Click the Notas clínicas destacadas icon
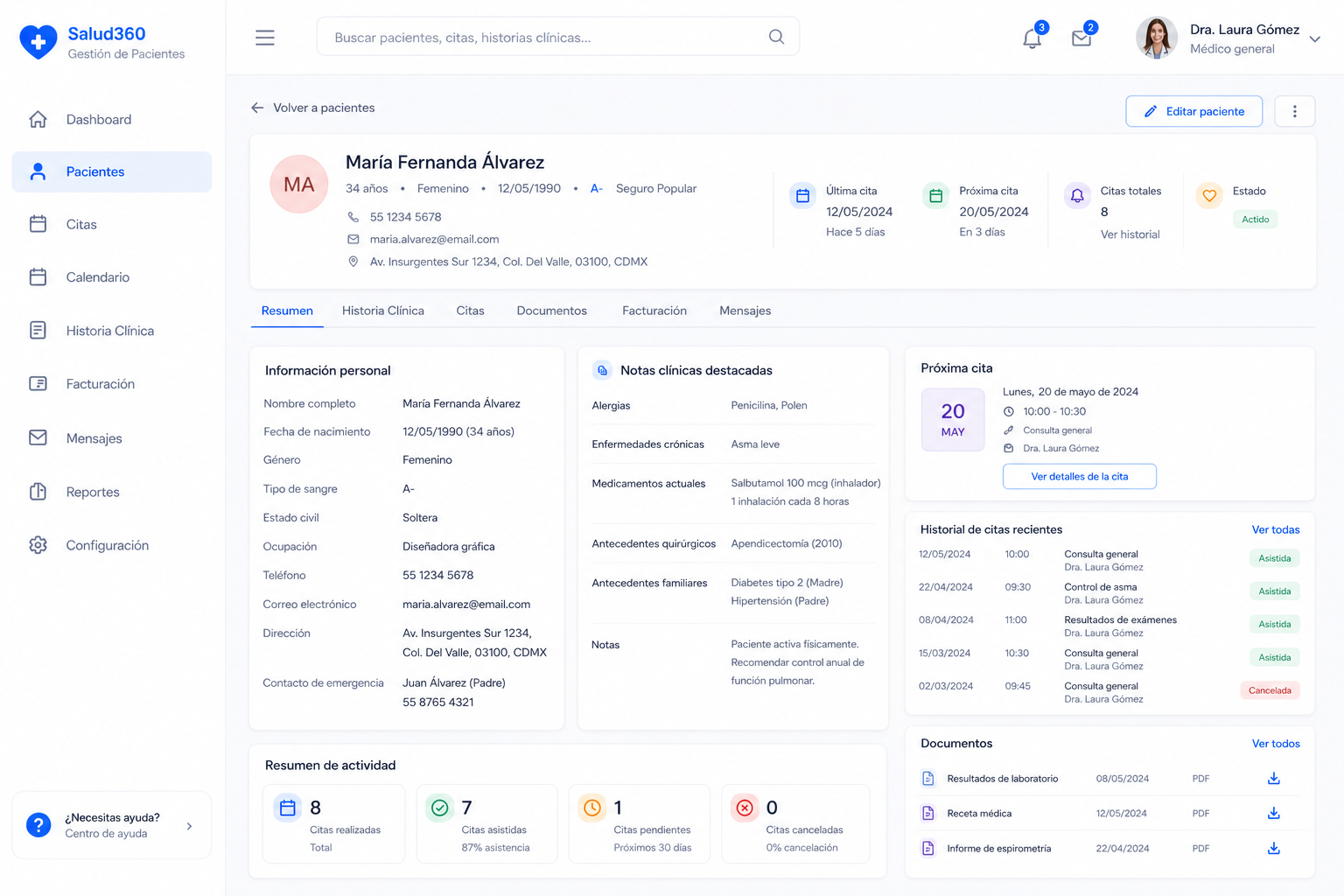The height and width of the screenshot is (896, 1344). point(602,370)
